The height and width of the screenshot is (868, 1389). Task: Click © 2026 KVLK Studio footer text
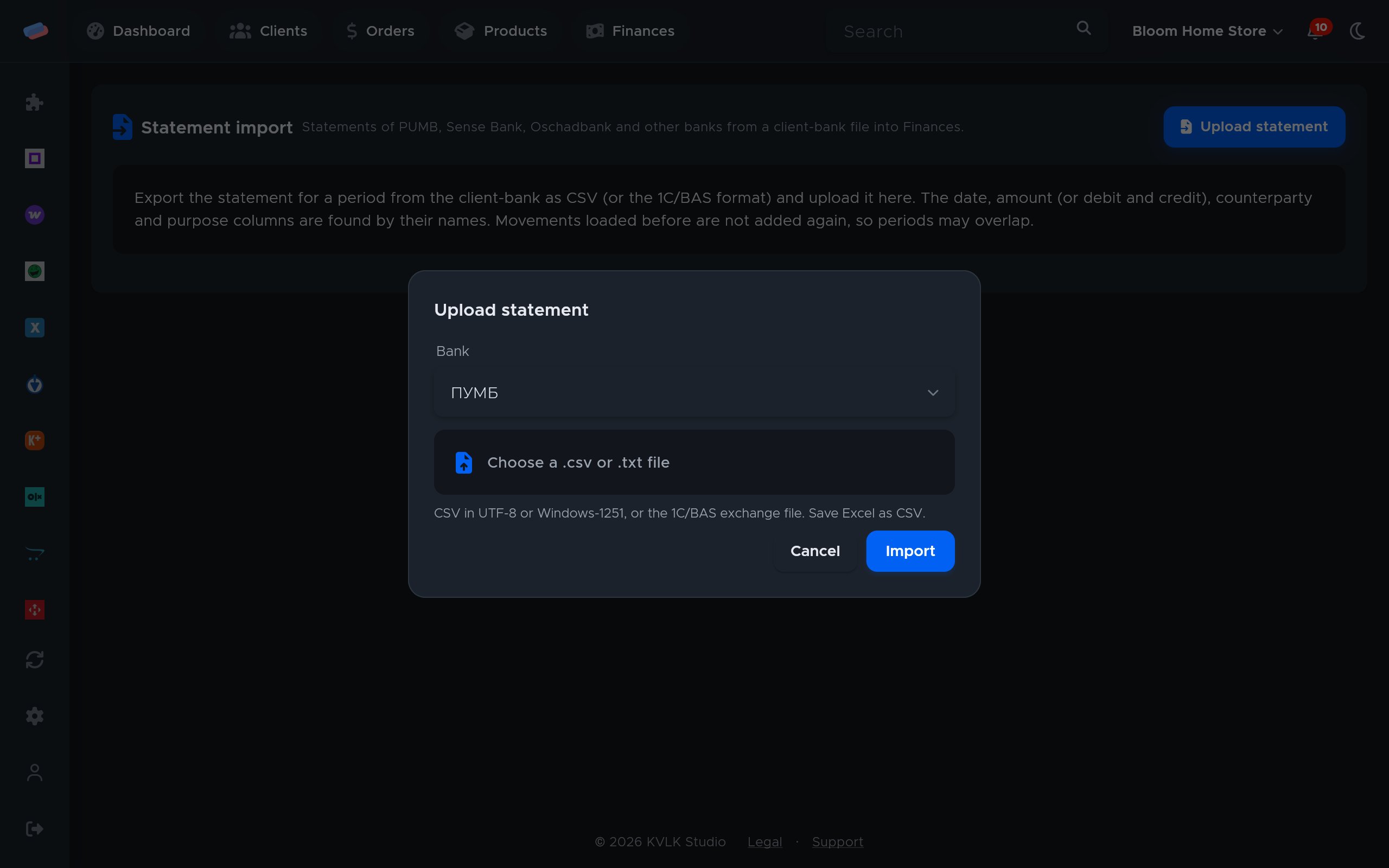[x=660, y=841]
